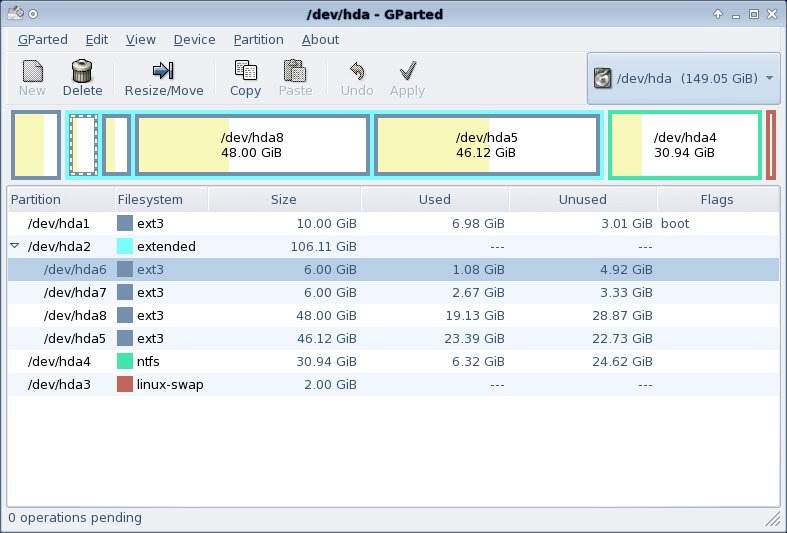Select the first partition block in disk map
This screenshot has height=533, width=787.
(36, 145)
